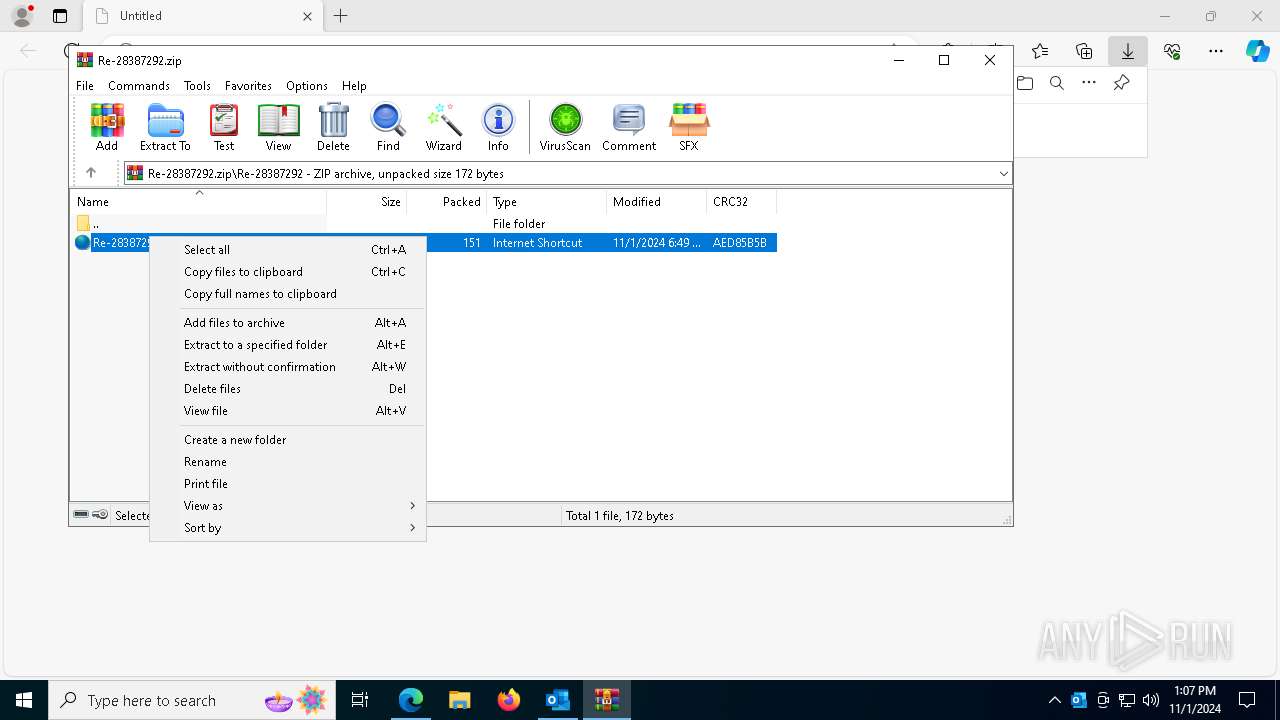This screenshot has width=1280, height=720.
Task: Sort by the CRC32 column header
Action: pos(741,202)
